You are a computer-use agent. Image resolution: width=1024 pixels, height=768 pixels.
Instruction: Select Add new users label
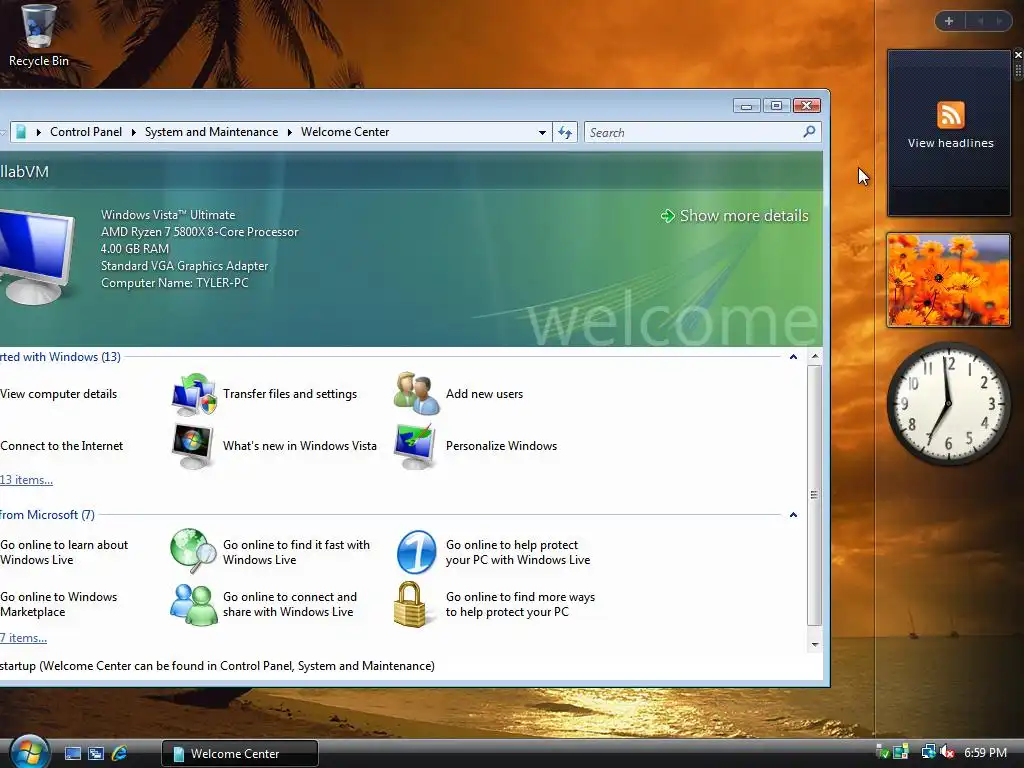(x=484, y=394)
